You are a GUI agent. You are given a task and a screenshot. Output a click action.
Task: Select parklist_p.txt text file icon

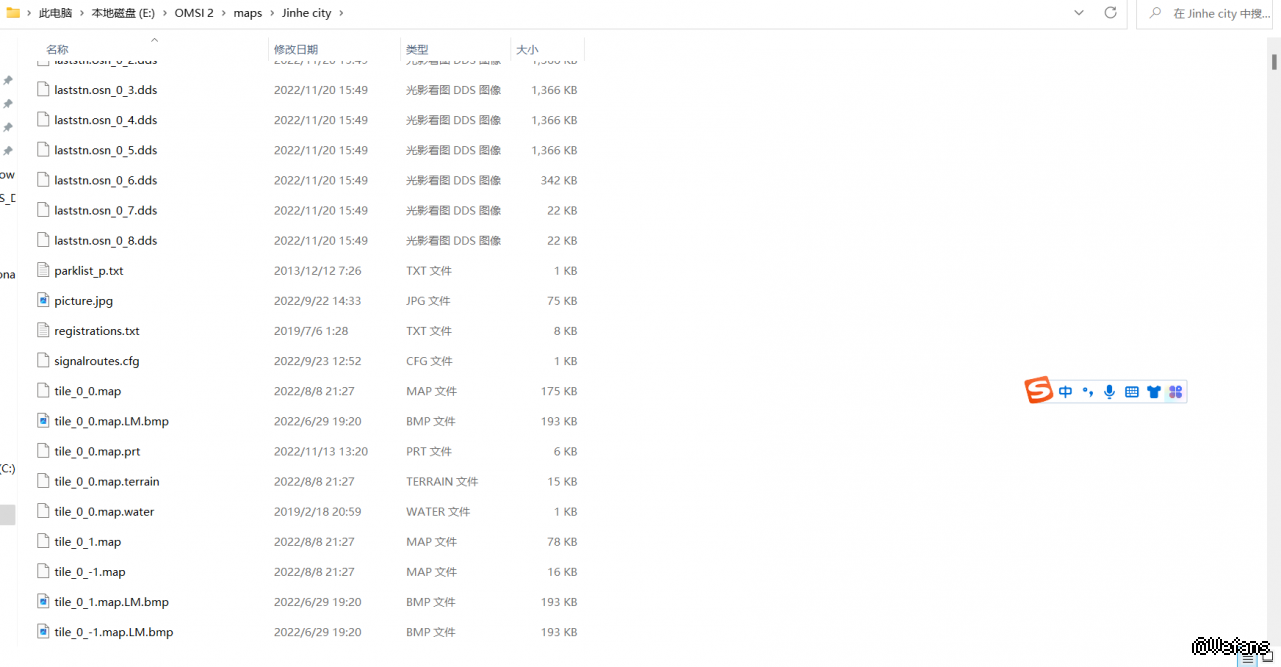43,270
